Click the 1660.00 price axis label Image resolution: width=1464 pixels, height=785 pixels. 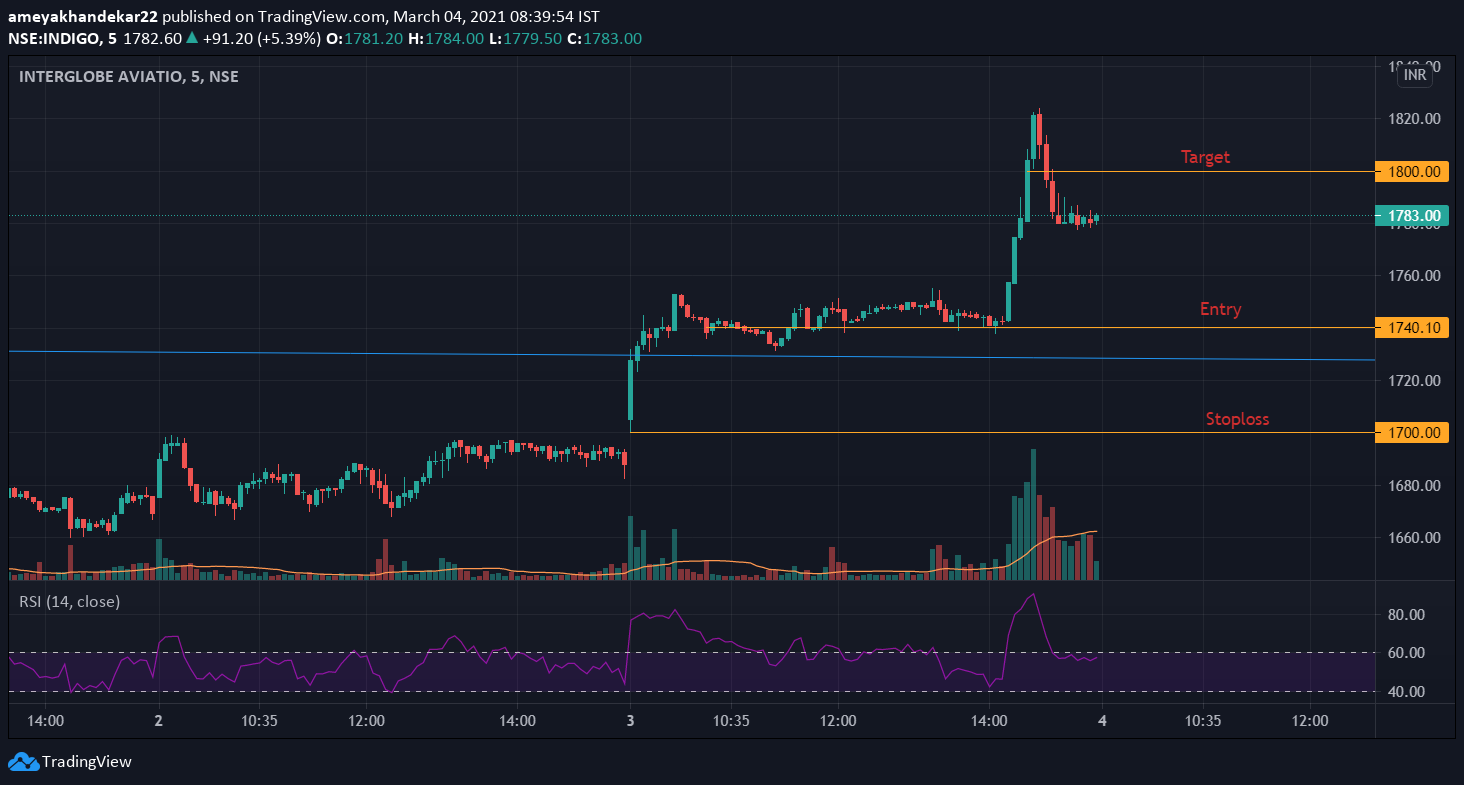(x=1413, y=538)
